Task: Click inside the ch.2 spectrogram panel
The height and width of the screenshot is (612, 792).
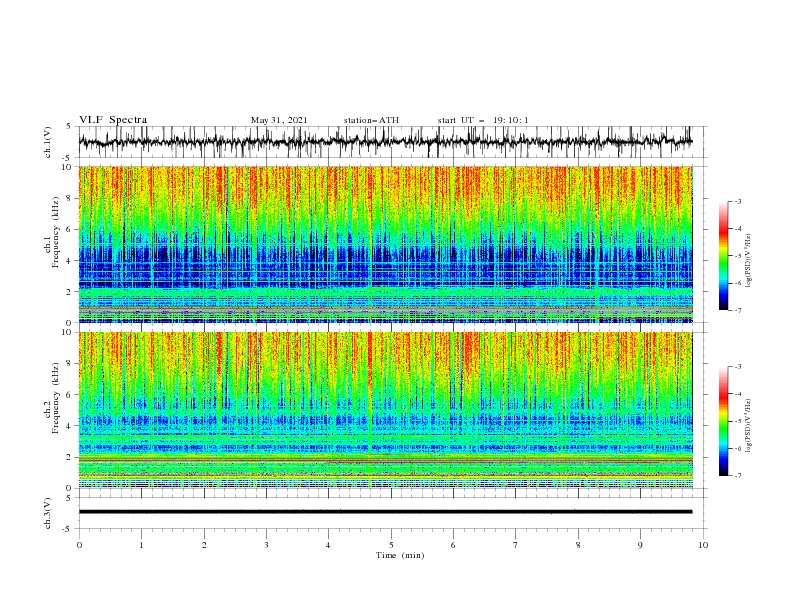Action: point(385,410)
